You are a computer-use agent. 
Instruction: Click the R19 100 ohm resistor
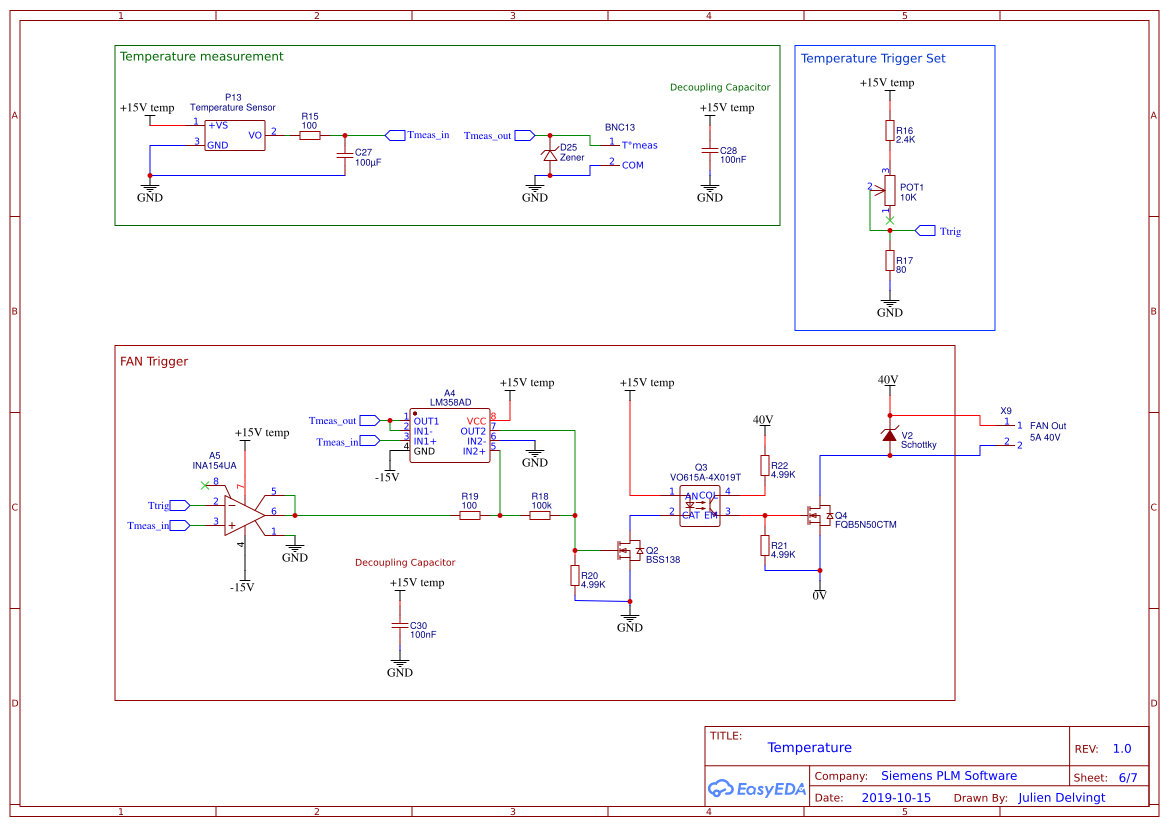[470, 515]
